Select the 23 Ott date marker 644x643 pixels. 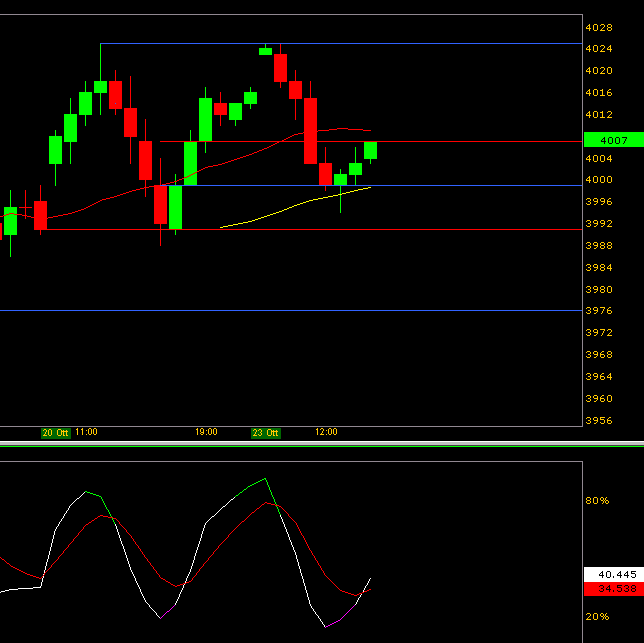(x=266, y=433)
